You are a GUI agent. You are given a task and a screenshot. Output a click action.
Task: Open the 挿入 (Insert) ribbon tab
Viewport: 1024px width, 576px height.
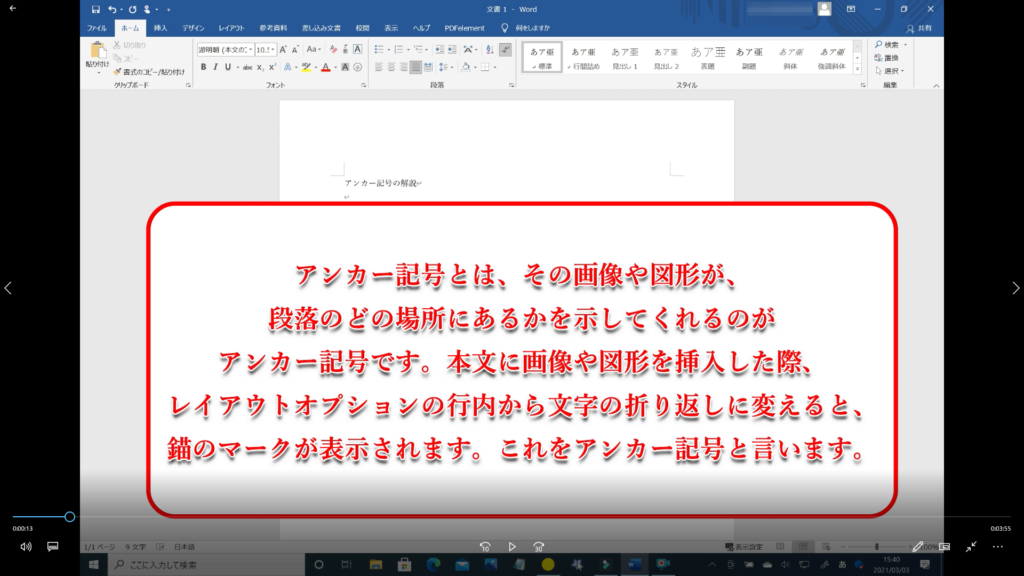click(x=160, y=28)
